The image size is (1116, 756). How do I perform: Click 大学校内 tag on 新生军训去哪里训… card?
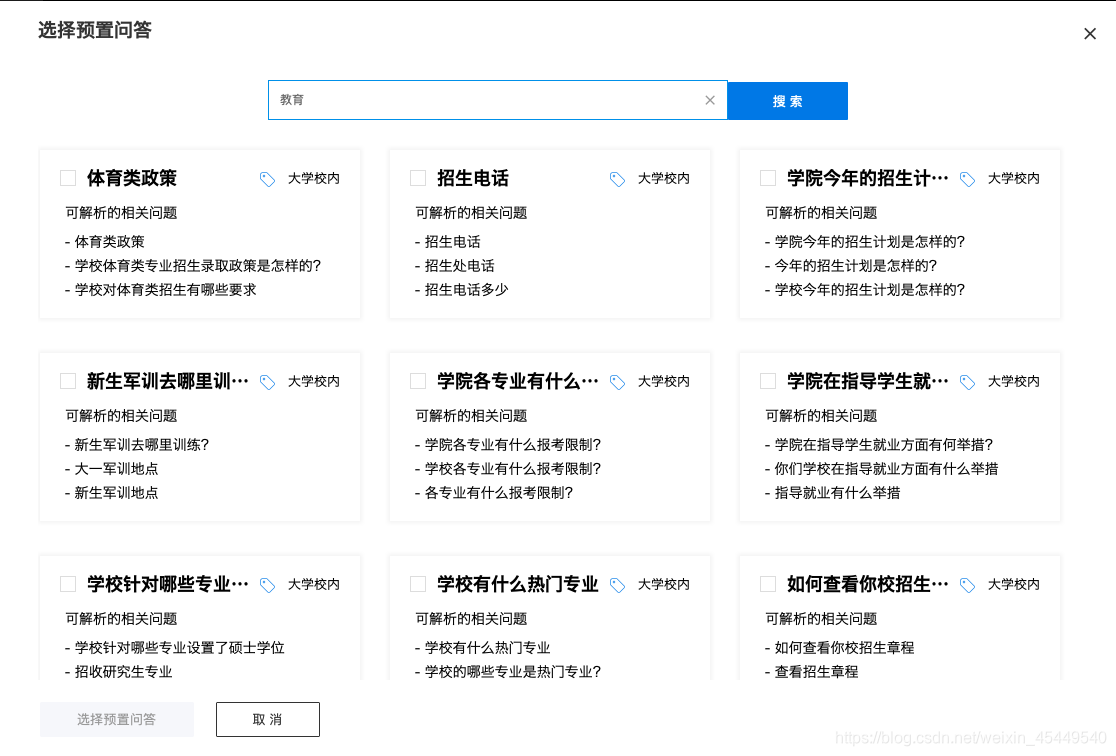click(313, 382)
